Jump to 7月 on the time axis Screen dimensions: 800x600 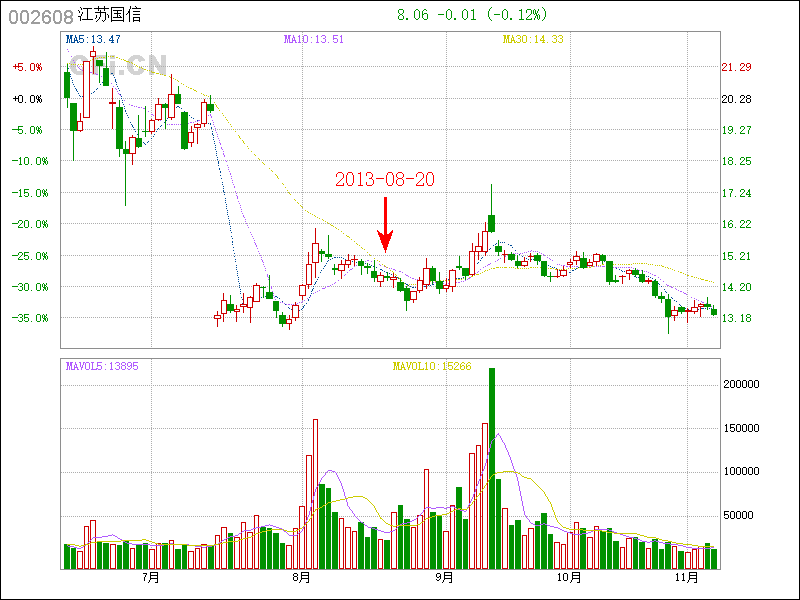pyautogui.click(x=151, y=577)
